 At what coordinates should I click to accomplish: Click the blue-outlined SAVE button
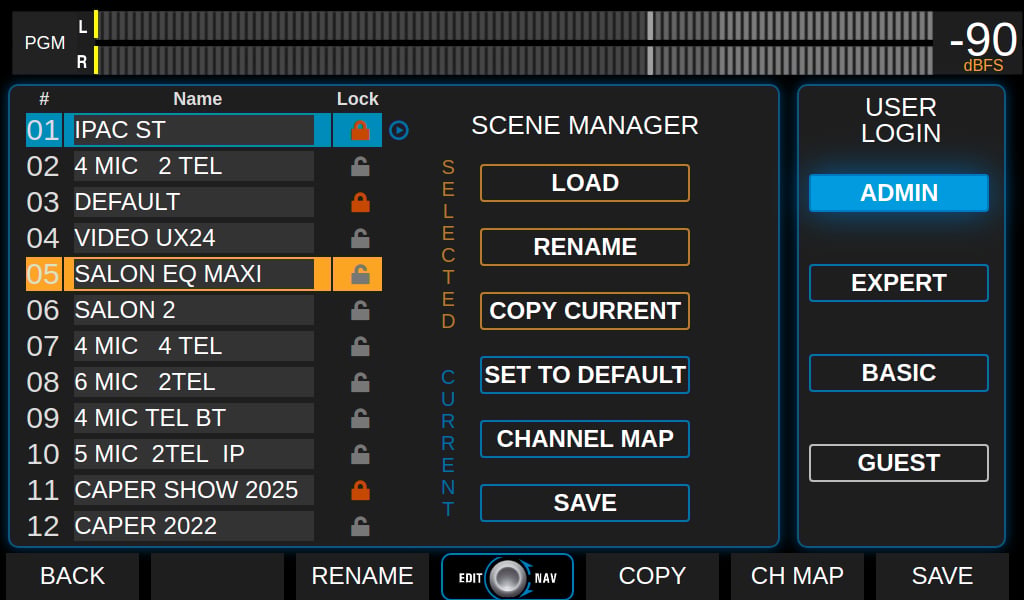click(584, 503)
